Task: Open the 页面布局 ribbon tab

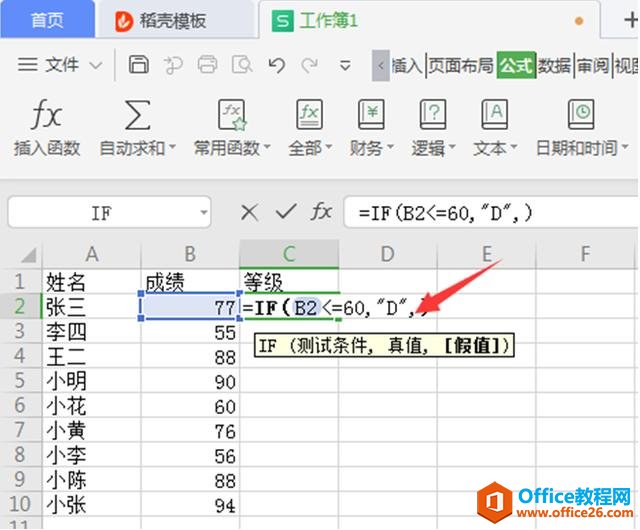Action: pyautogui.click(x=461, y=65)
